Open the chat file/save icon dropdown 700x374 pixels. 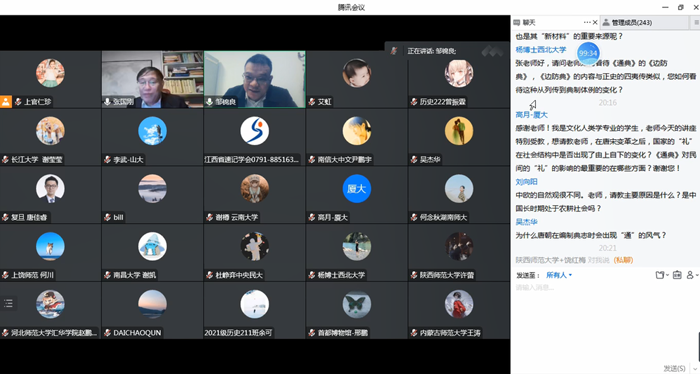pyautogui.click(x=662, y=275)
